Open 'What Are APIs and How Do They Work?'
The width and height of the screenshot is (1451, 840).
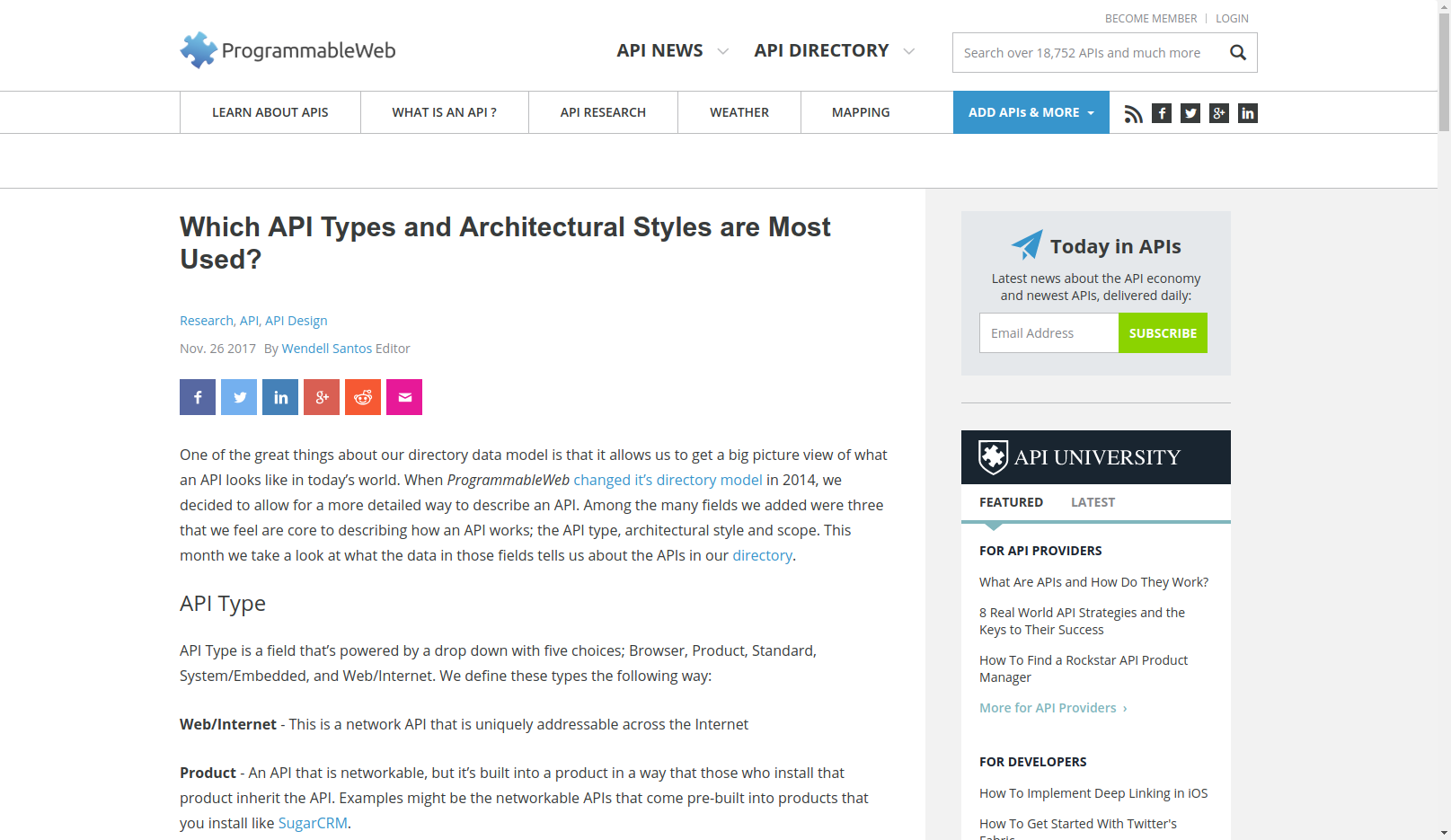[x=1093, y=582]
